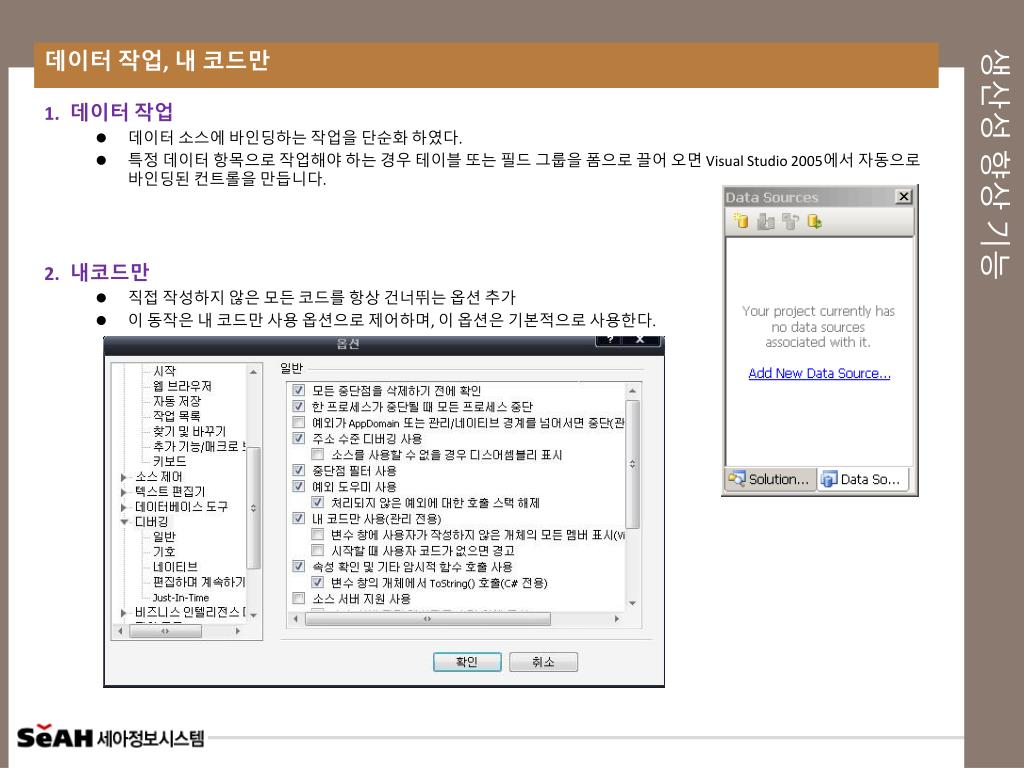Viewport: 1024px width, 768px height.
Task: Click the SeAH 세아정보시스템 logo
Action: (x=110, y=736)
